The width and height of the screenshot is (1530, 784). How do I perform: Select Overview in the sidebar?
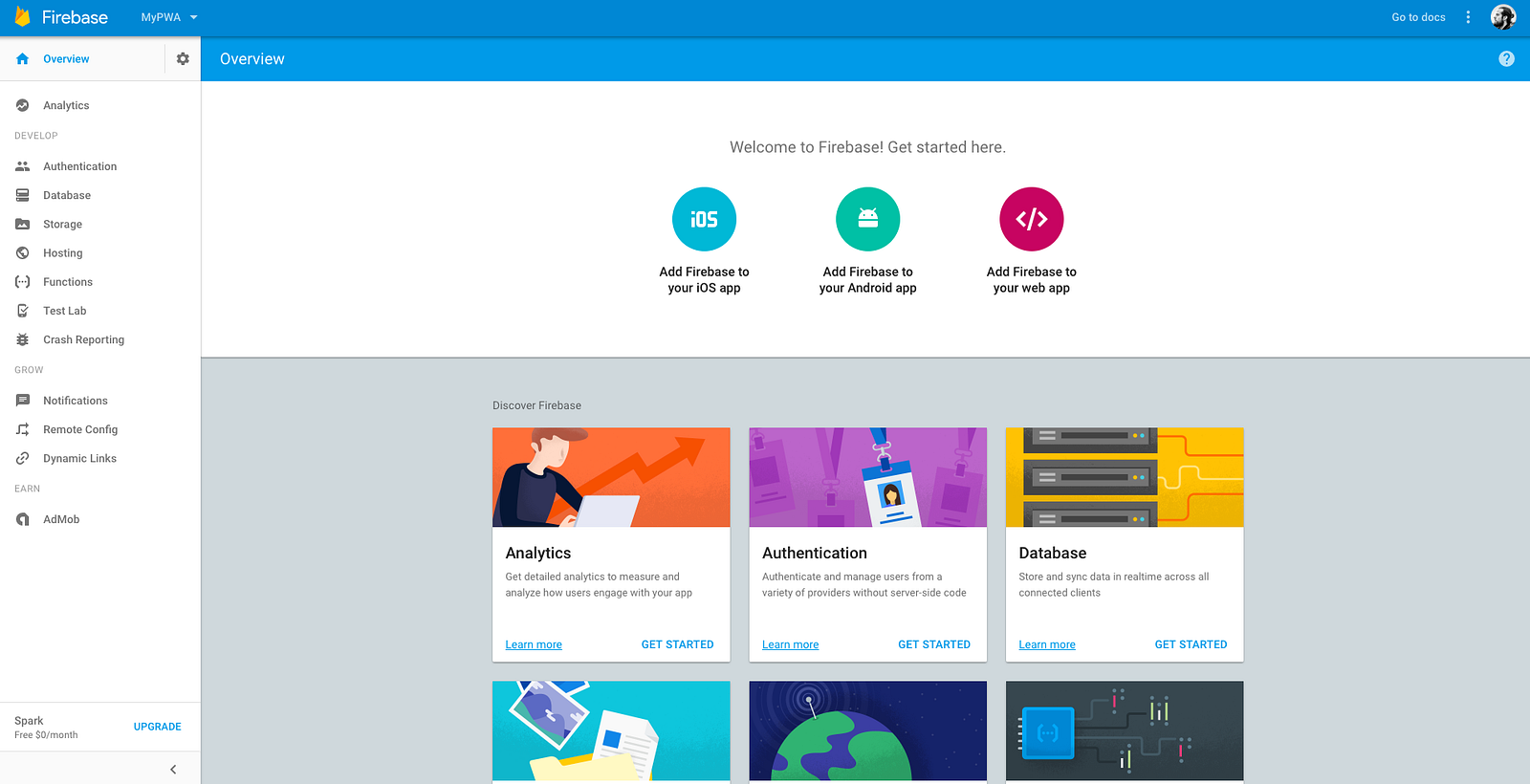point(66,59)
